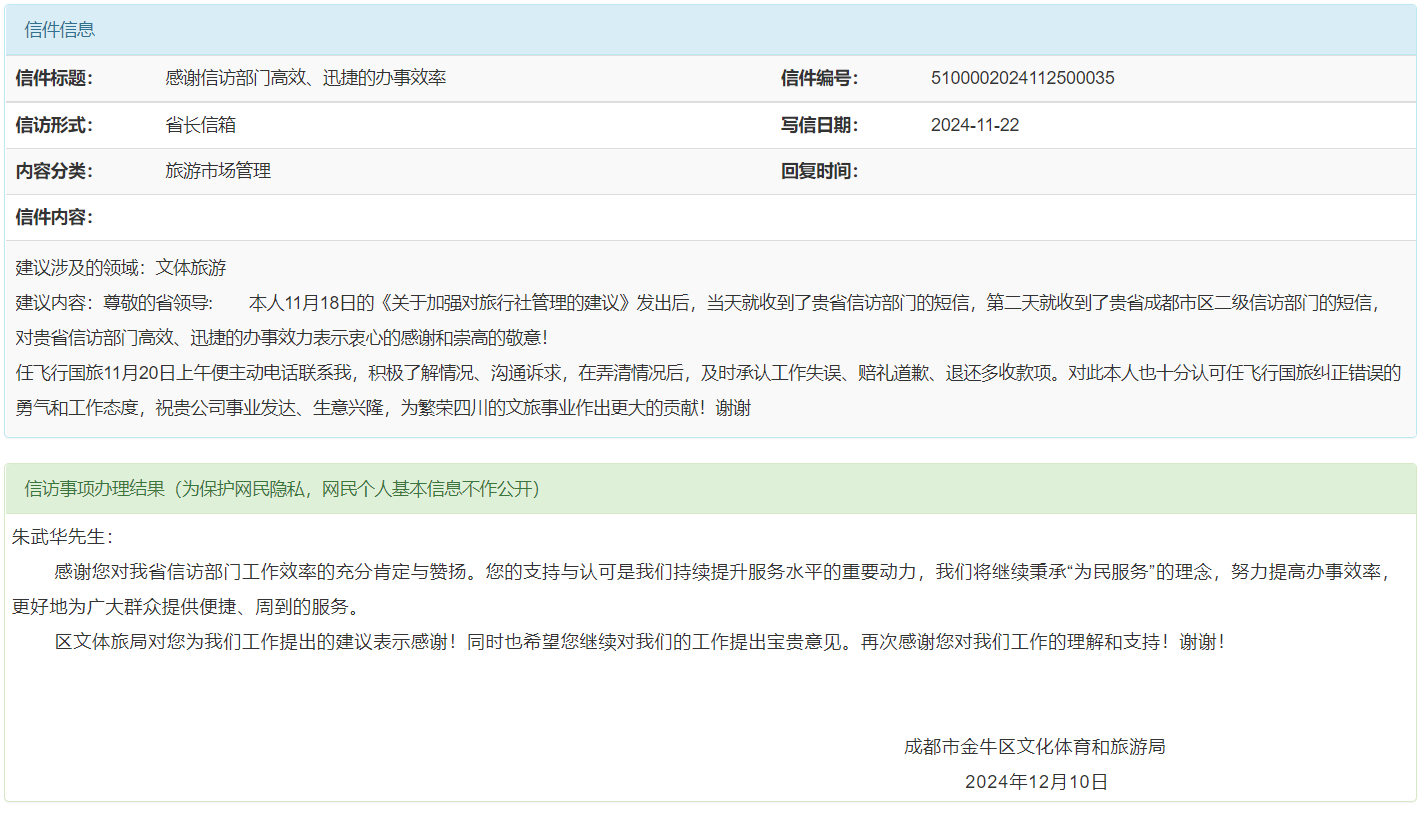The height and width of the screenshot is (840, 1422).
Task: Click the 信件内容 section label
Action: pos(54,217)
